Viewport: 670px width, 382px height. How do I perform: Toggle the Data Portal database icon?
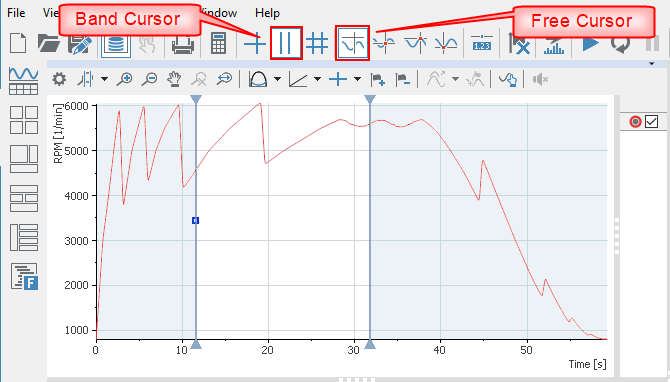116,43
